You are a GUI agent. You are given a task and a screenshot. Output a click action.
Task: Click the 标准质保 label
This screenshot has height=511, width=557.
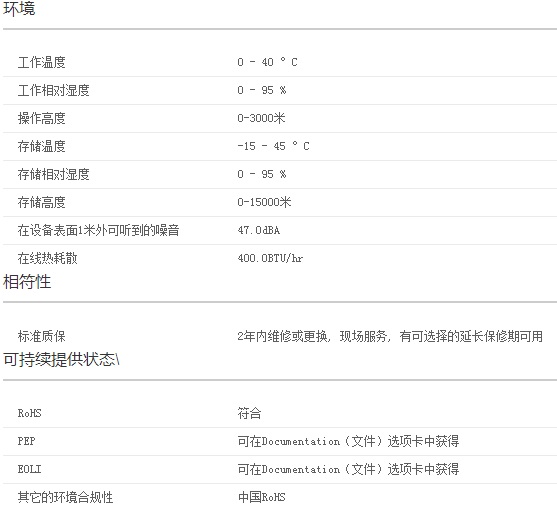(x=42, y=336)
